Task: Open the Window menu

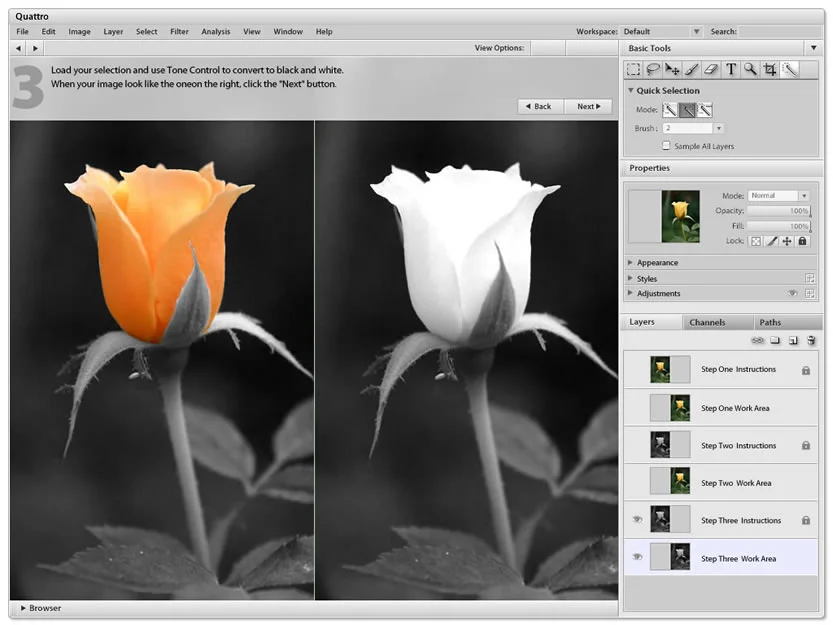Action: tap(288, 31)
